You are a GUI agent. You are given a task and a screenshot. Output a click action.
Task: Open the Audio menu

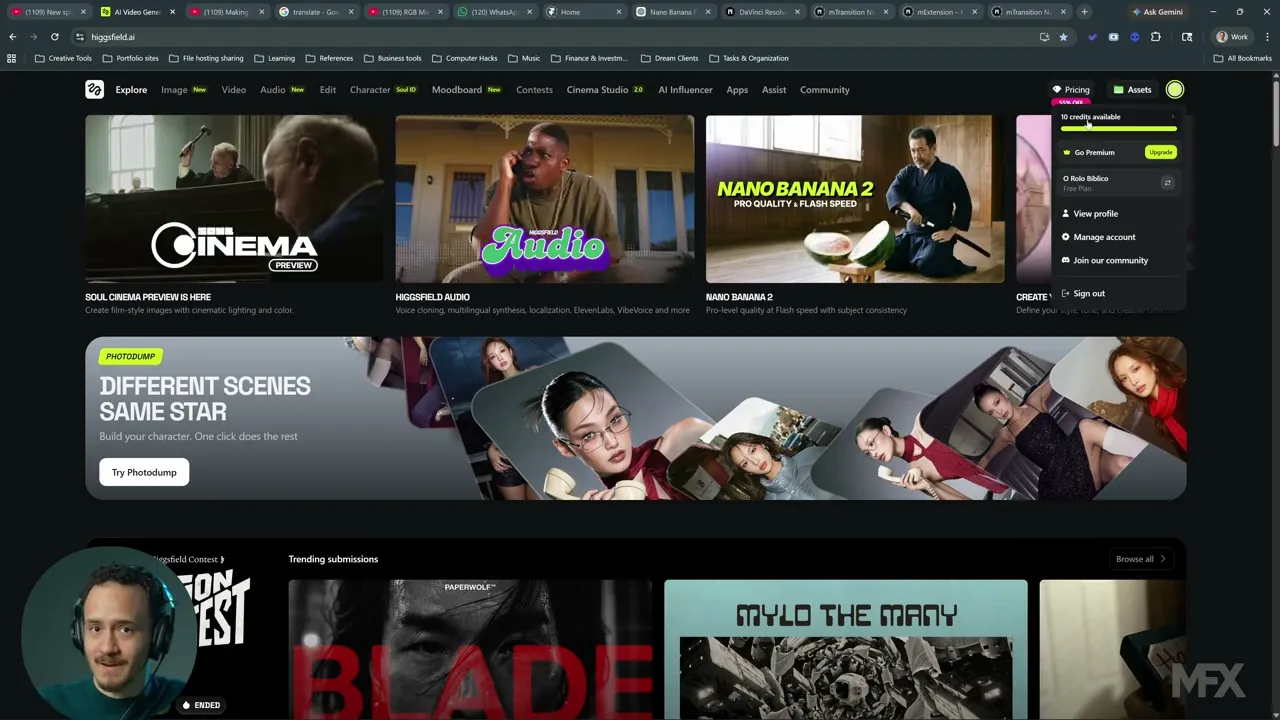tap(282, 90)
